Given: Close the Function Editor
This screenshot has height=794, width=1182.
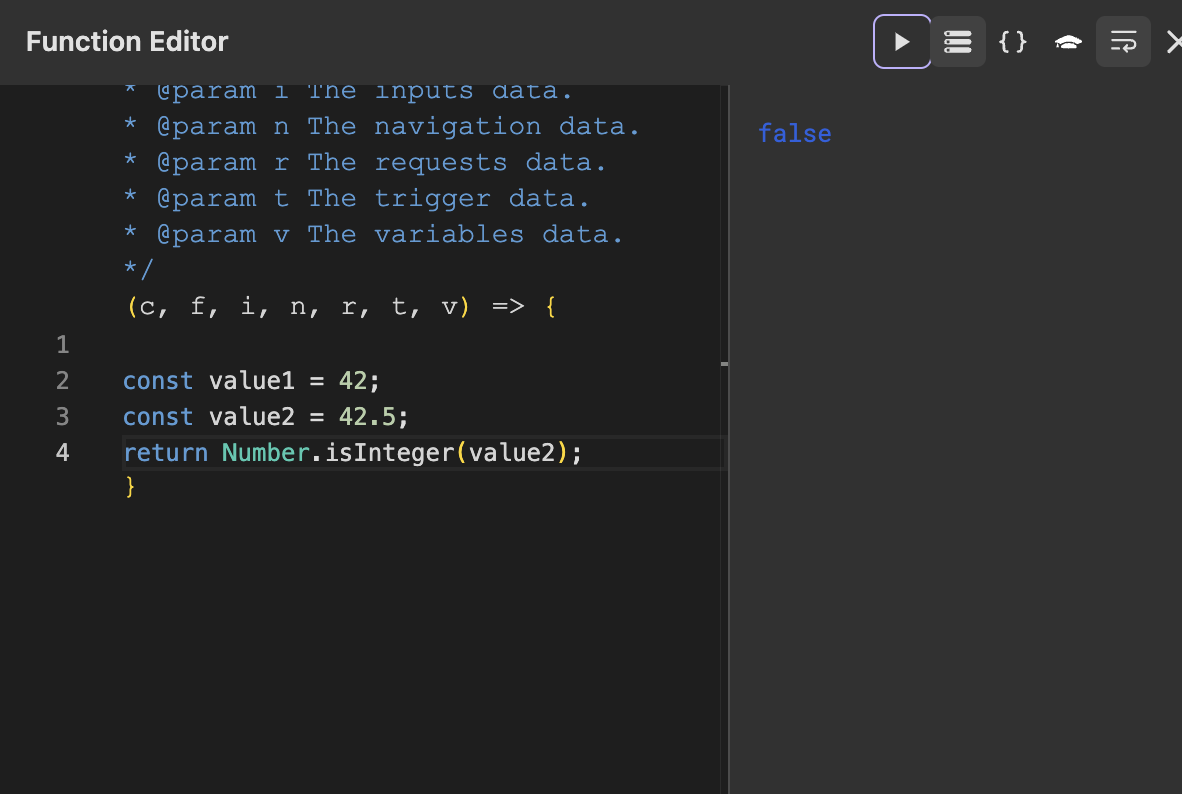Looking at the screenshot, I should (x=1174, y=41).
